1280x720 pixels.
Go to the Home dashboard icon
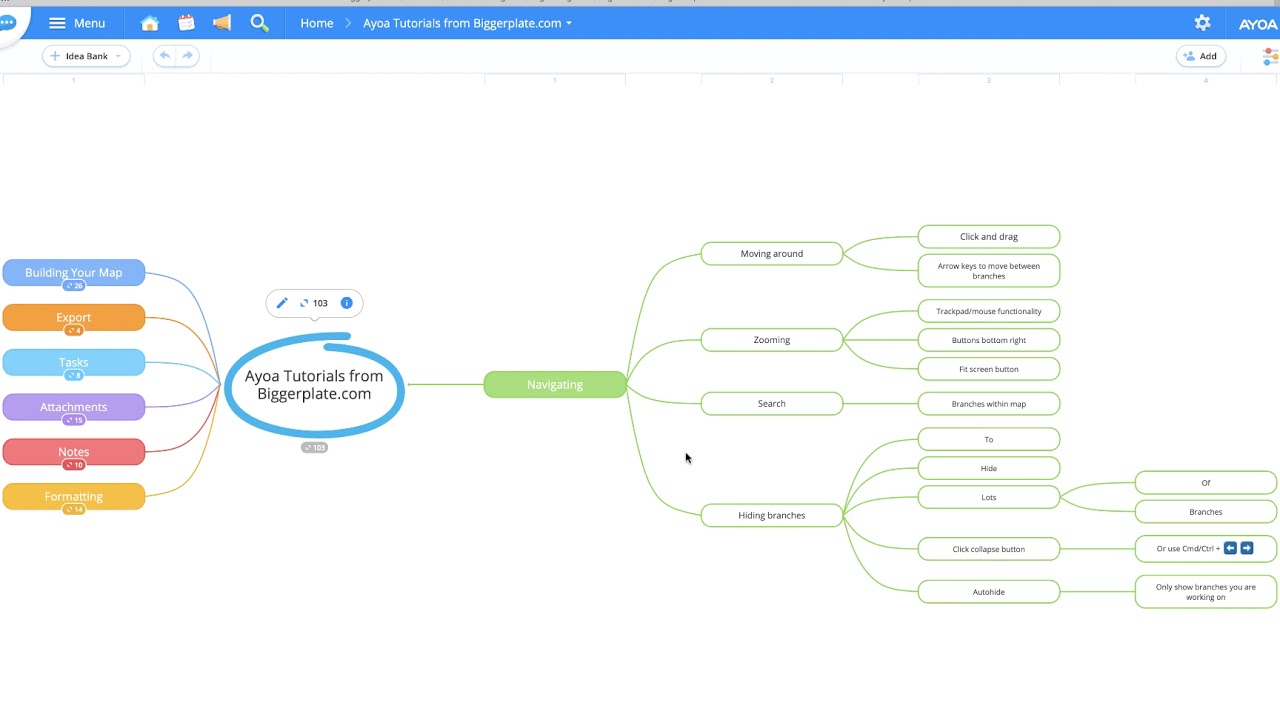[x=149, y=23]
